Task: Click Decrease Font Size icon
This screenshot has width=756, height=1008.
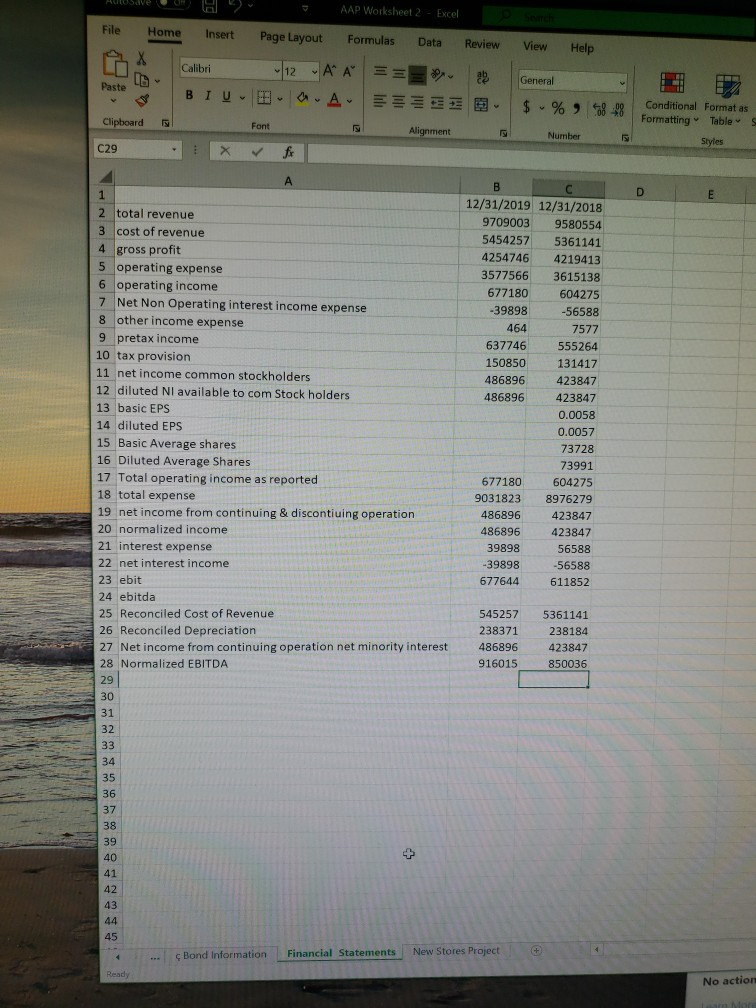Action: [x=349, y=72]
